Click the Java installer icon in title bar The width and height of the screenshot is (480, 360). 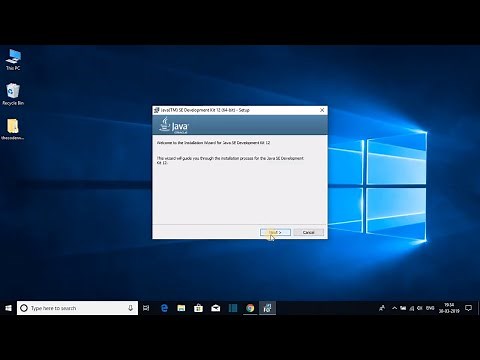click(156, 110)
